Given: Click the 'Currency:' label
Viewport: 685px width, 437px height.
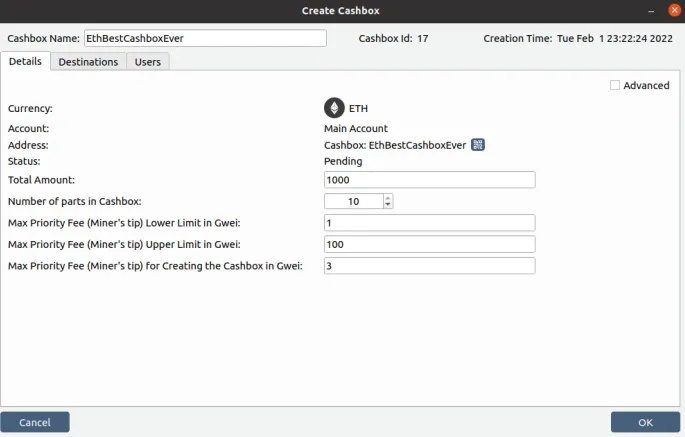Looking at the screenshot, I should click(x=30, y=108).
